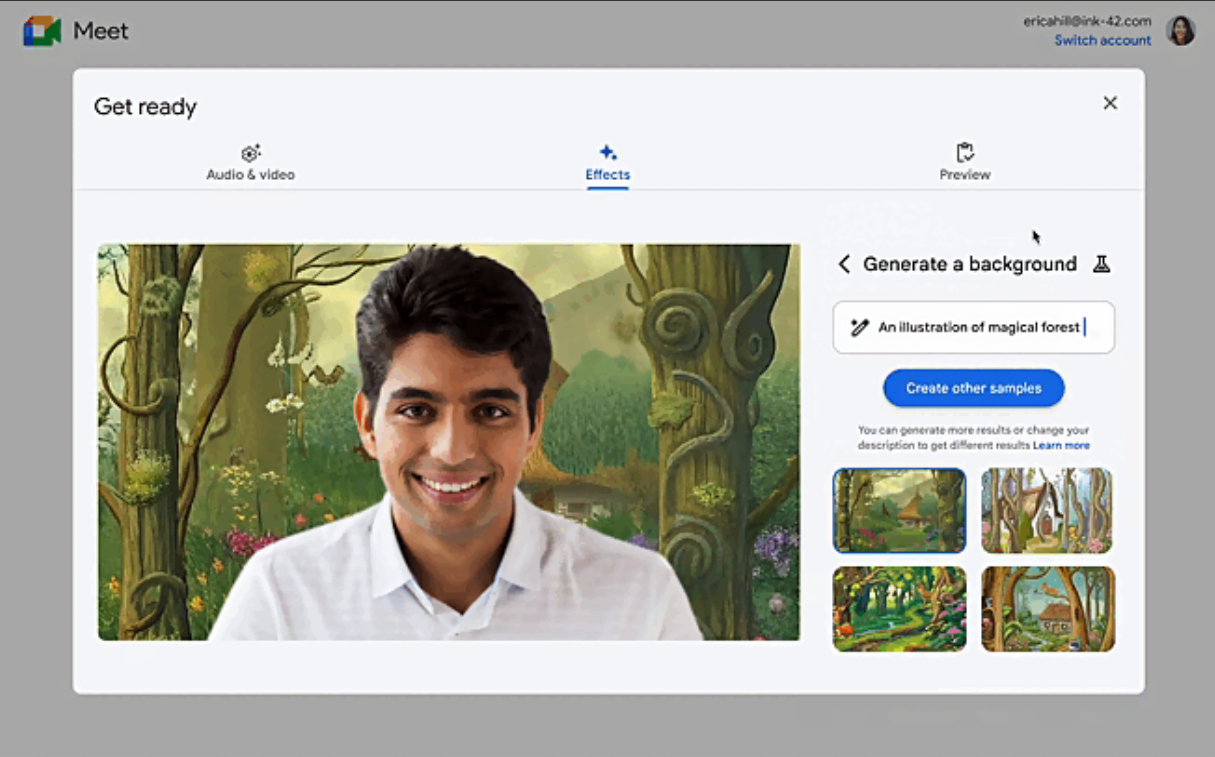
Task: Click the Switch account link
Action: [1102, 40]
